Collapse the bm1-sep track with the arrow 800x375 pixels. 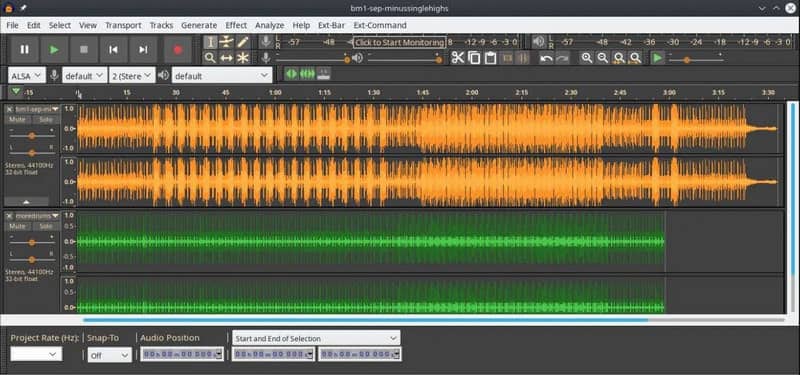pyautogui.click(x=27, y=202)
